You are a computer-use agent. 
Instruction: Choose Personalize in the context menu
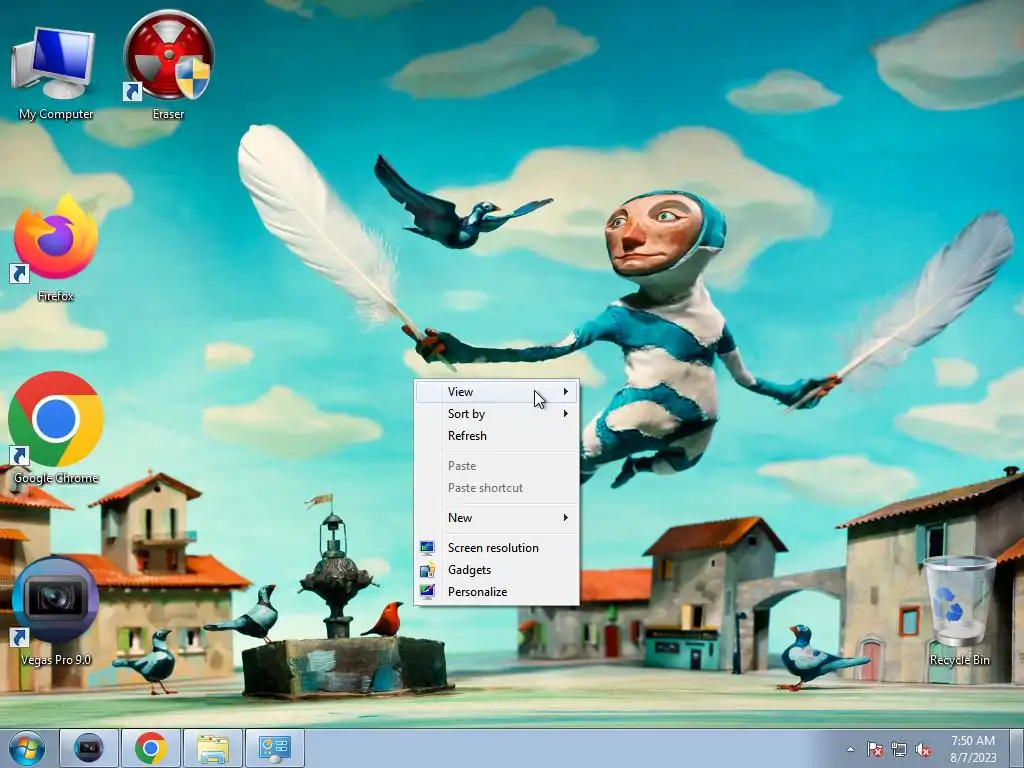496,592
